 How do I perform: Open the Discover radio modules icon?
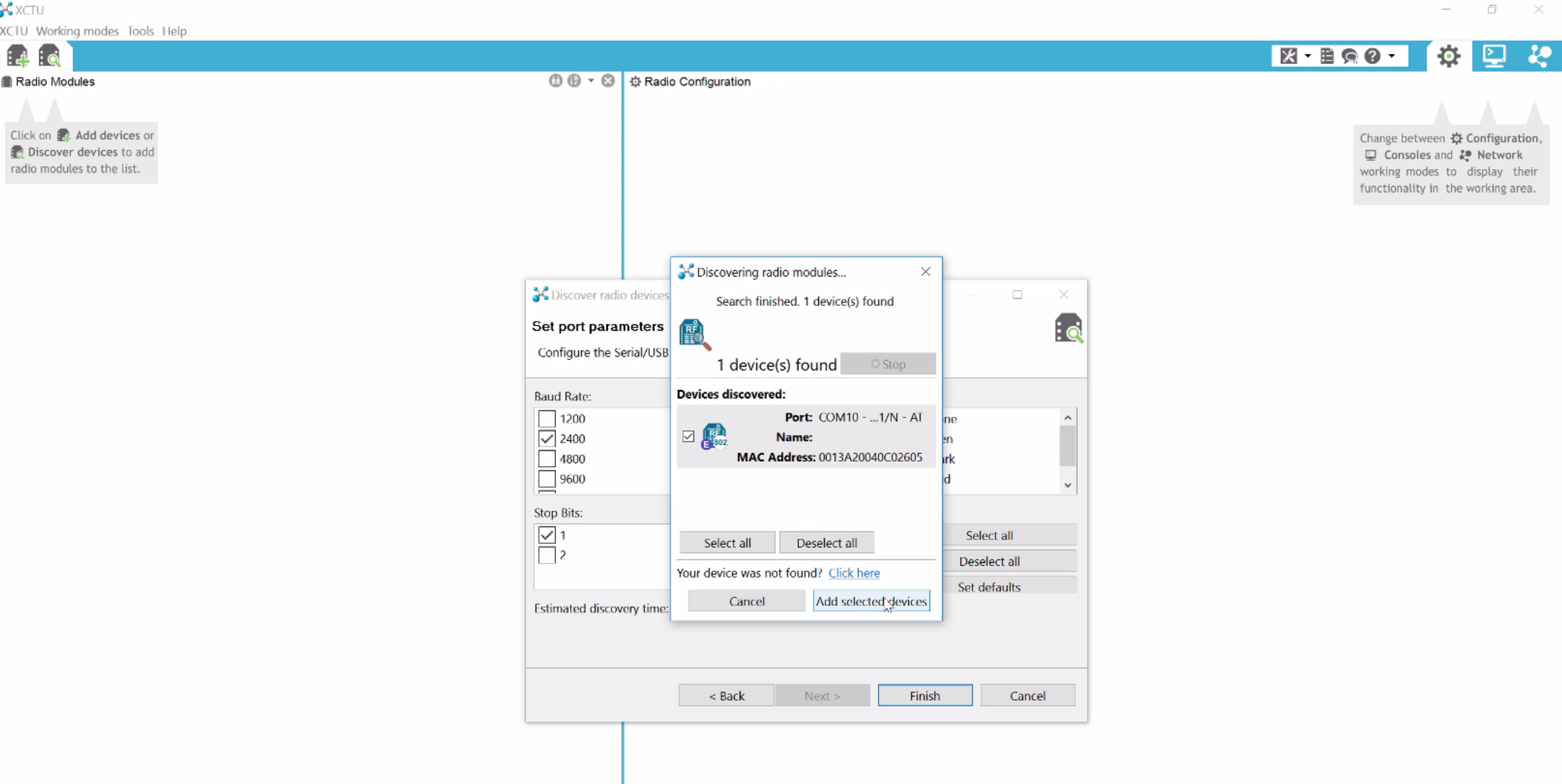[50, 55]
